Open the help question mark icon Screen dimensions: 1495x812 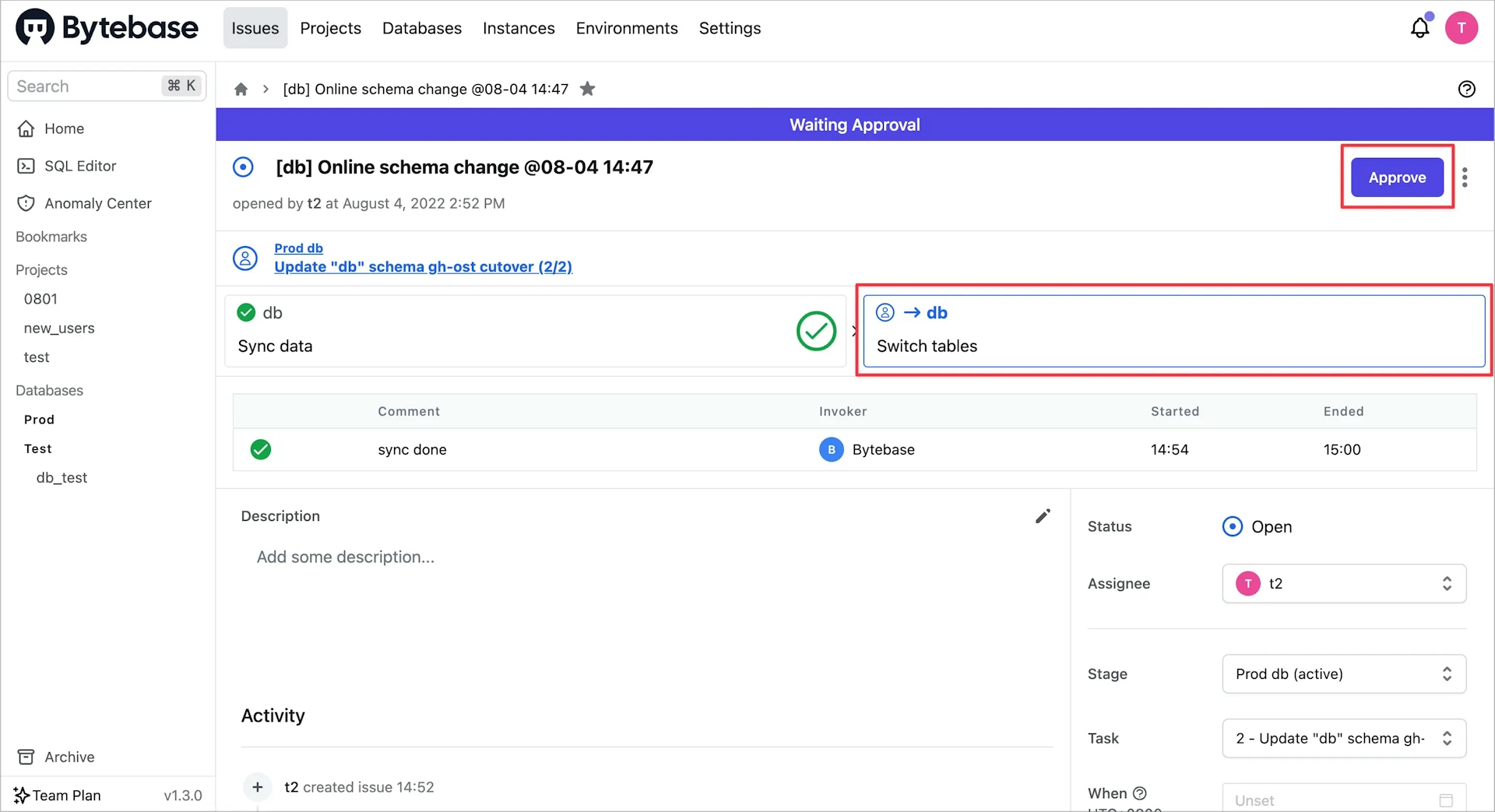click(x=1466, y=89)
